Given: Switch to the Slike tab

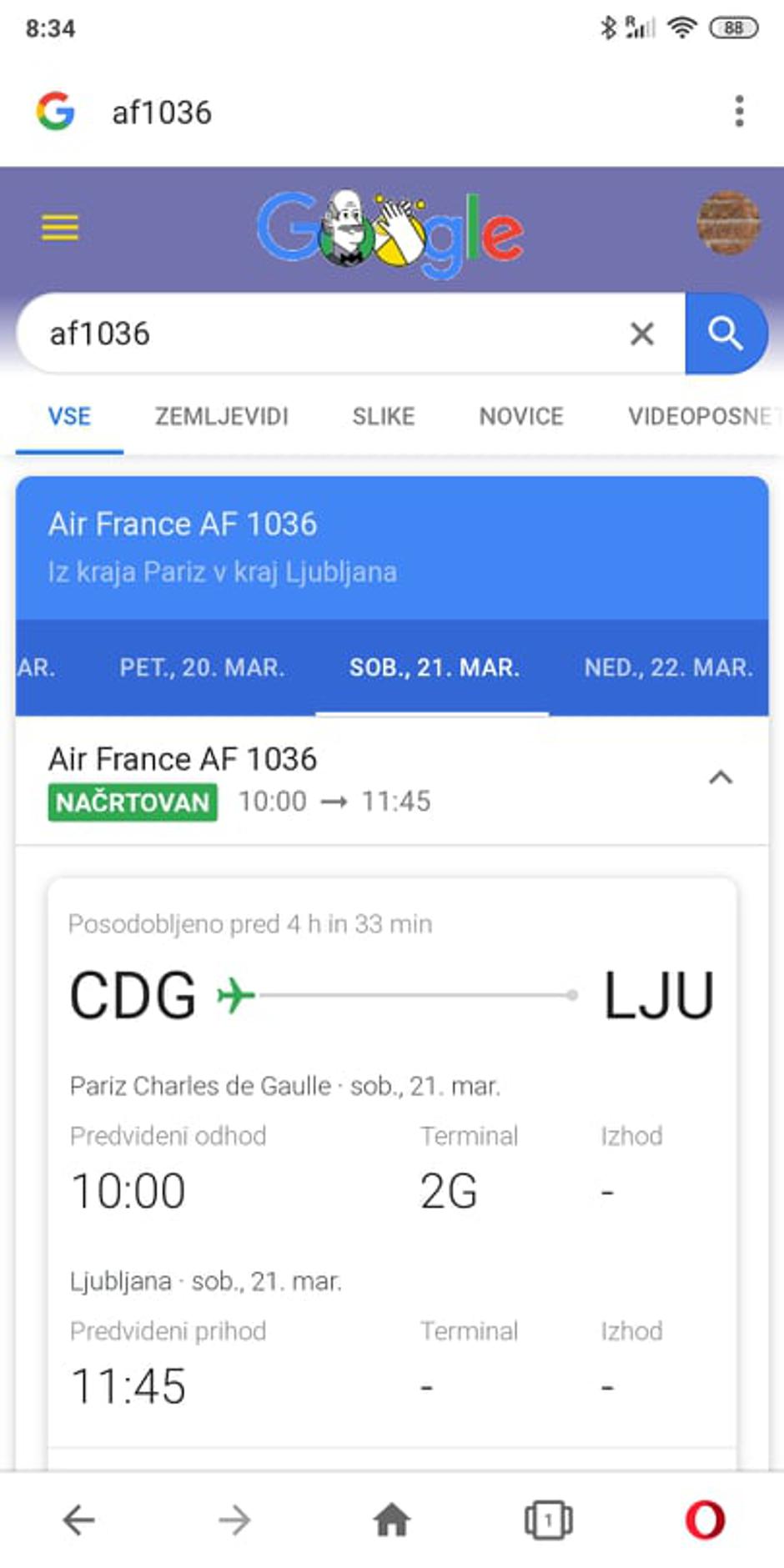Looking at the screenshot, I should tap(383, 416).
